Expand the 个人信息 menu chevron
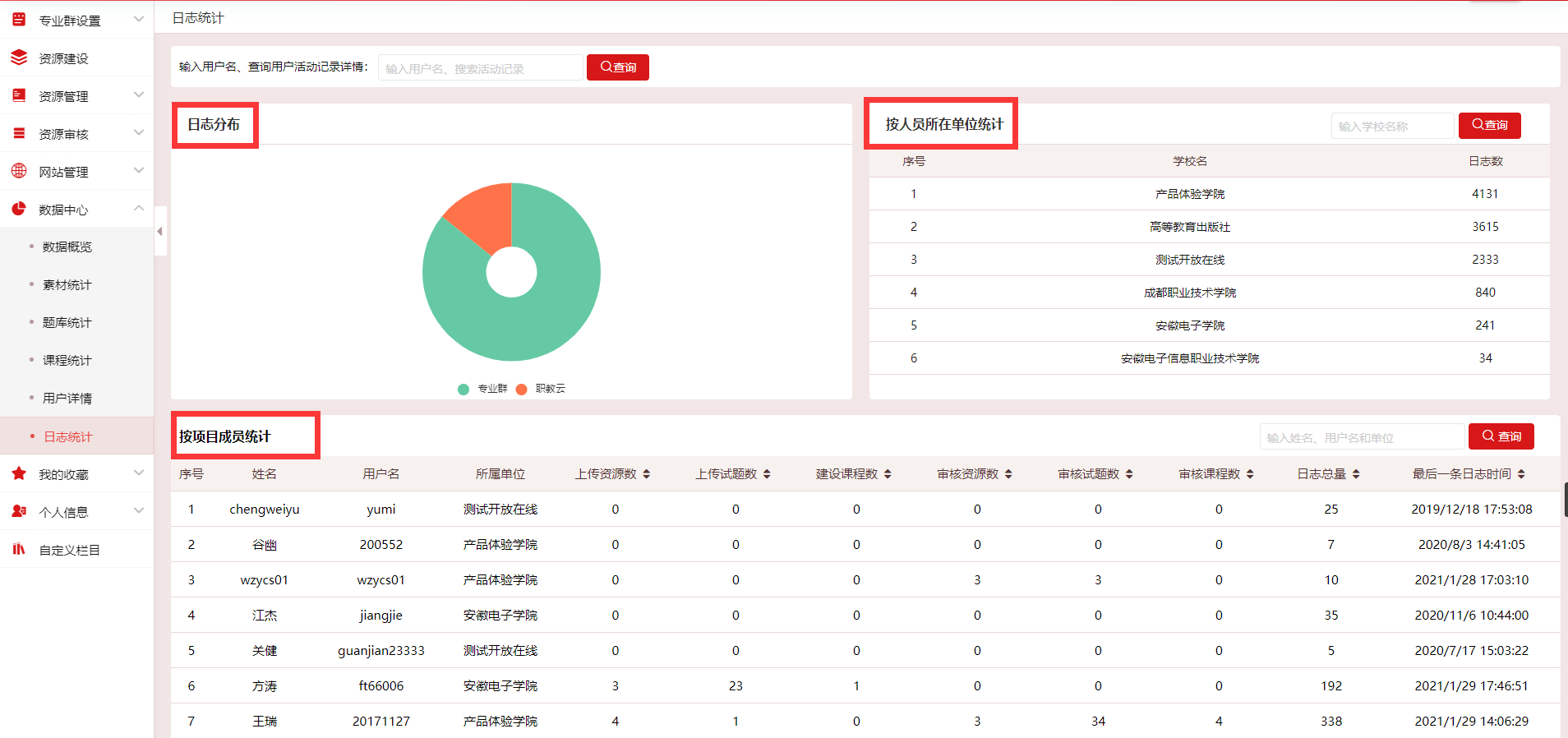 139,510
